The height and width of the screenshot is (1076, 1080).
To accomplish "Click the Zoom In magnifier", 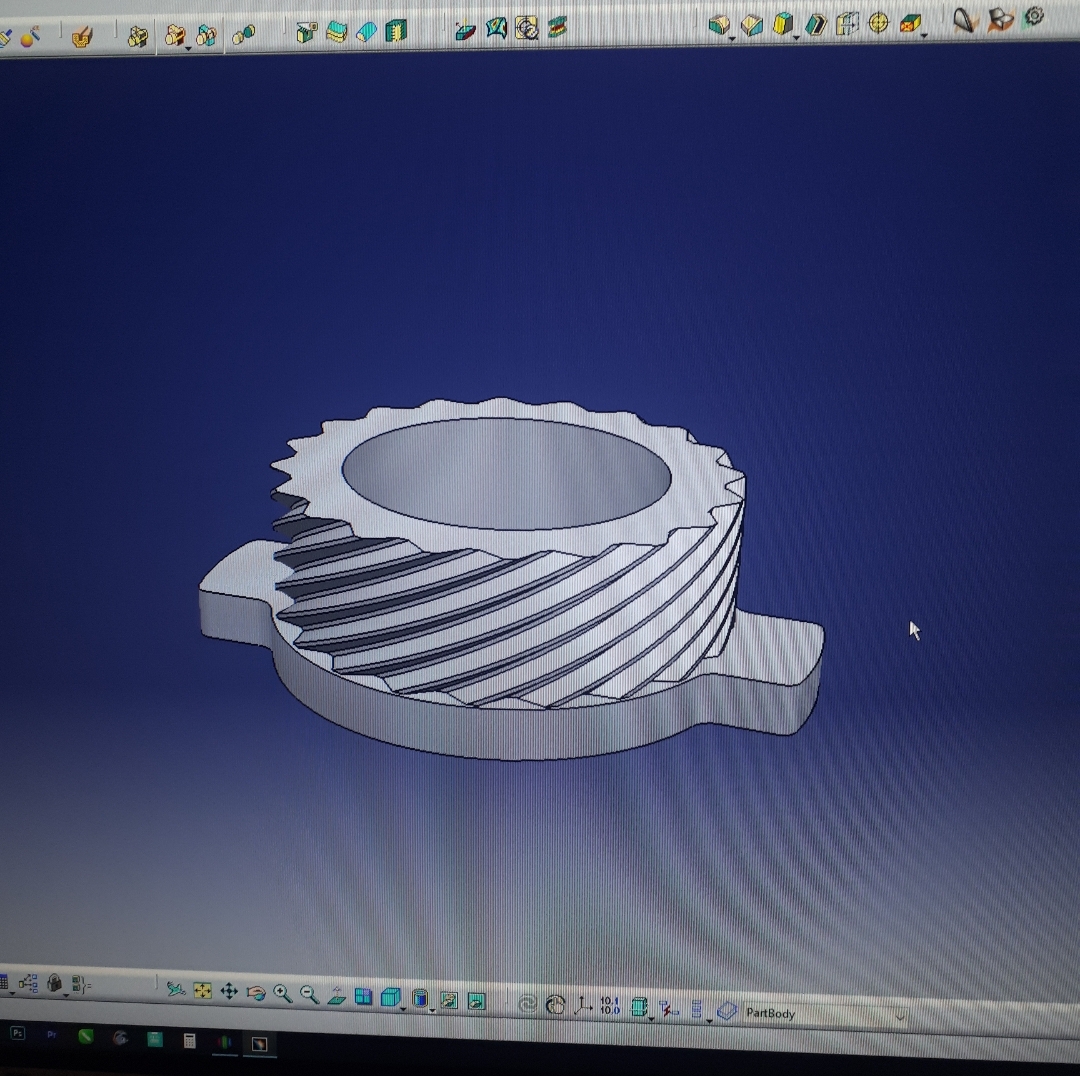I will (282, 993).
